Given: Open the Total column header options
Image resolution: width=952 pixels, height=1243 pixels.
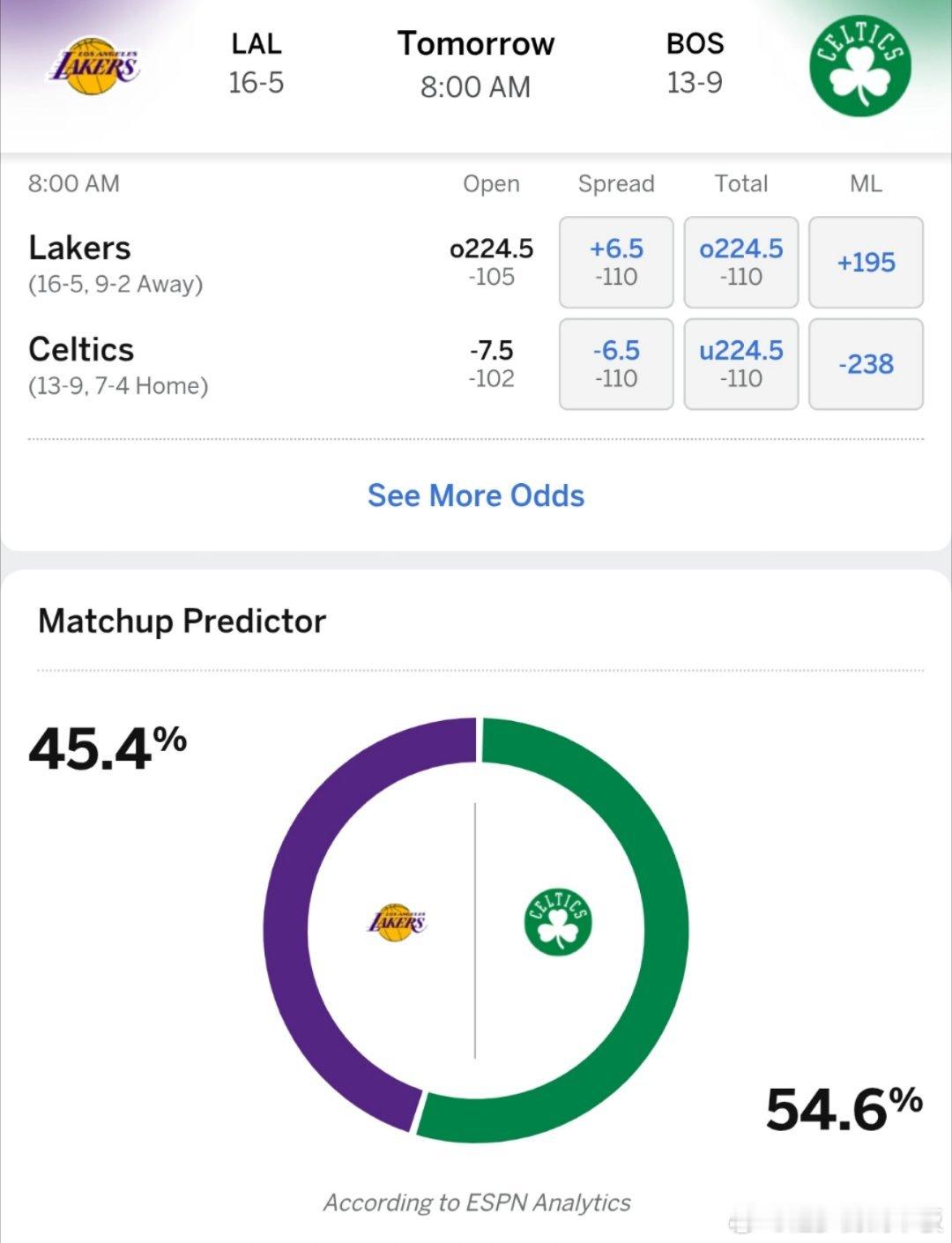Looking at the screenshot, I should pyautogui.click(x=743, y=183).
